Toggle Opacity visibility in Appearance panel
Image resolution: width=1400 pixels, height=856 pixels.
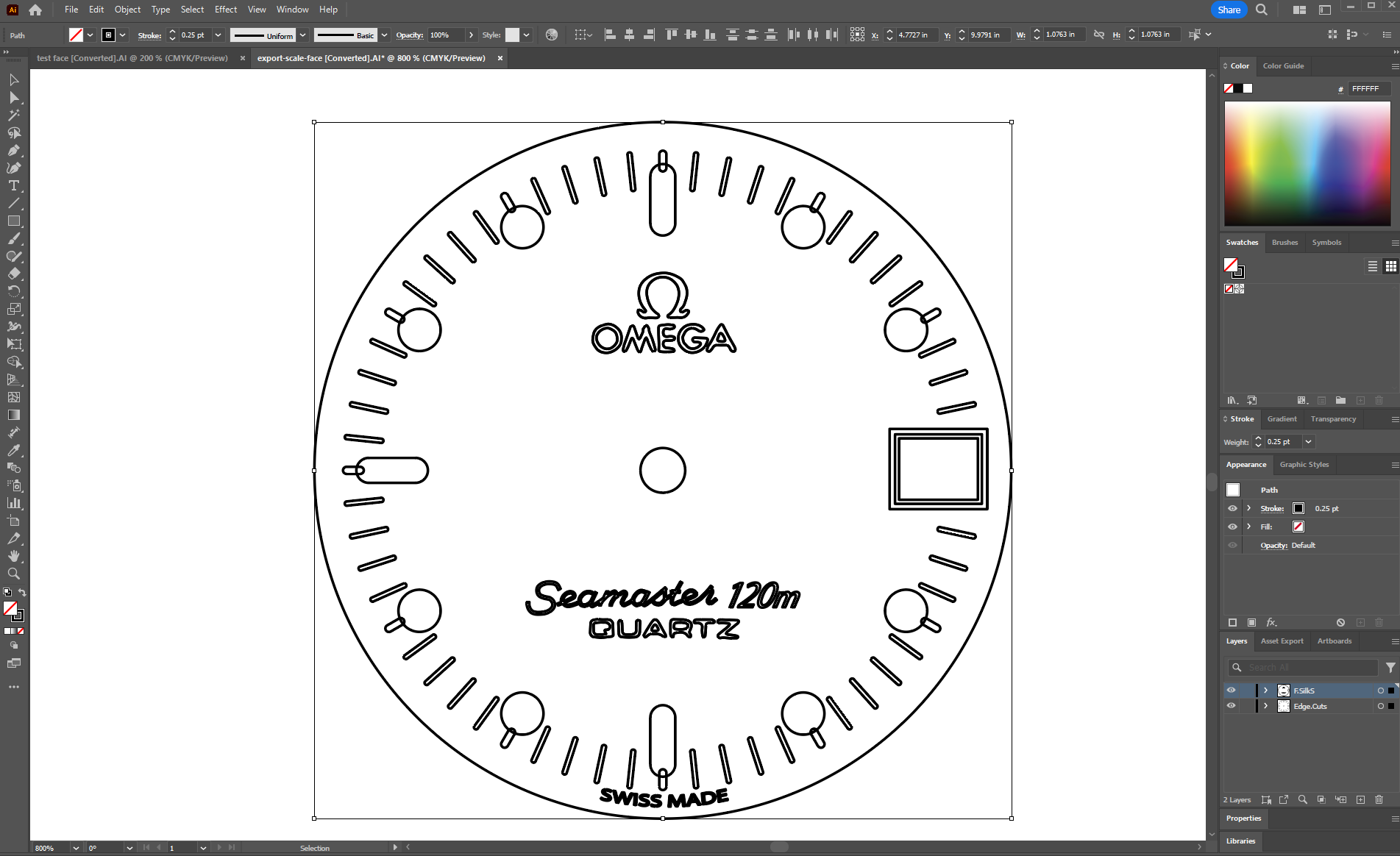coord(1232,545)
